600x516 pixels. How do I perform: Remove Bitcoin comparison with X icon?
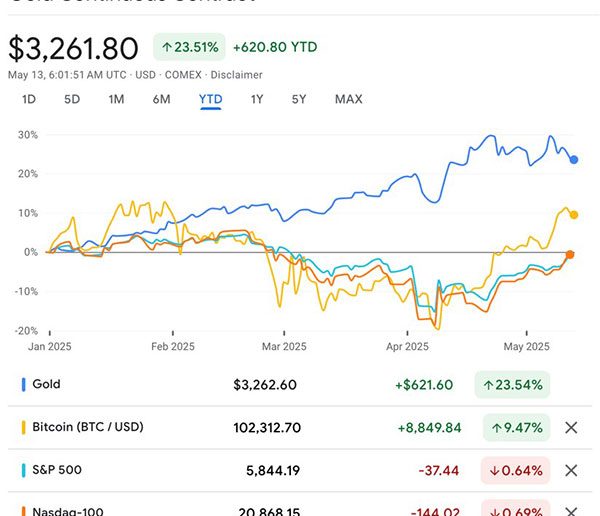[571, 428]
